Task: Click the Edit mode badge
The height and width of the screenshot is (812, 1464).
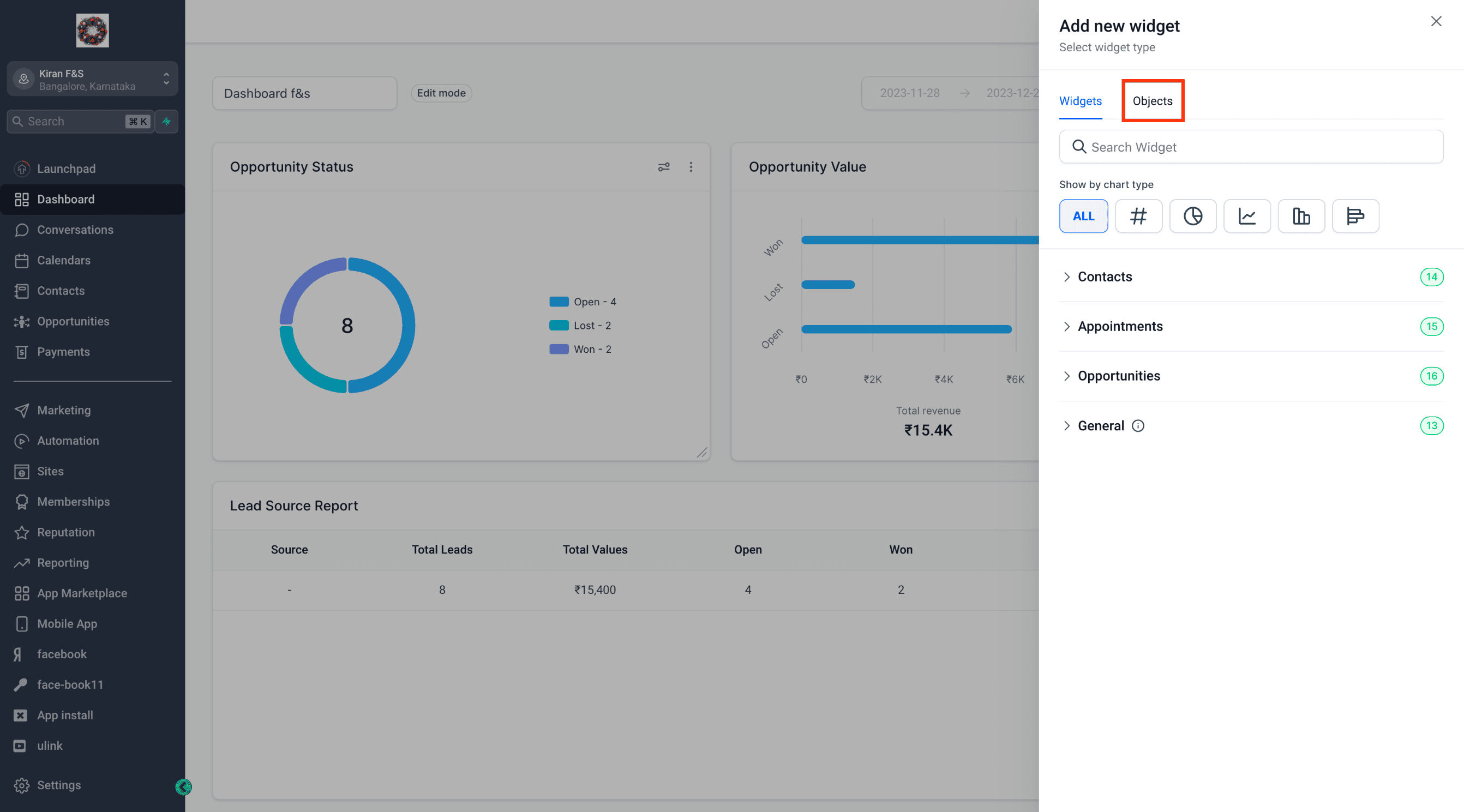Action: tap(441, 93)
